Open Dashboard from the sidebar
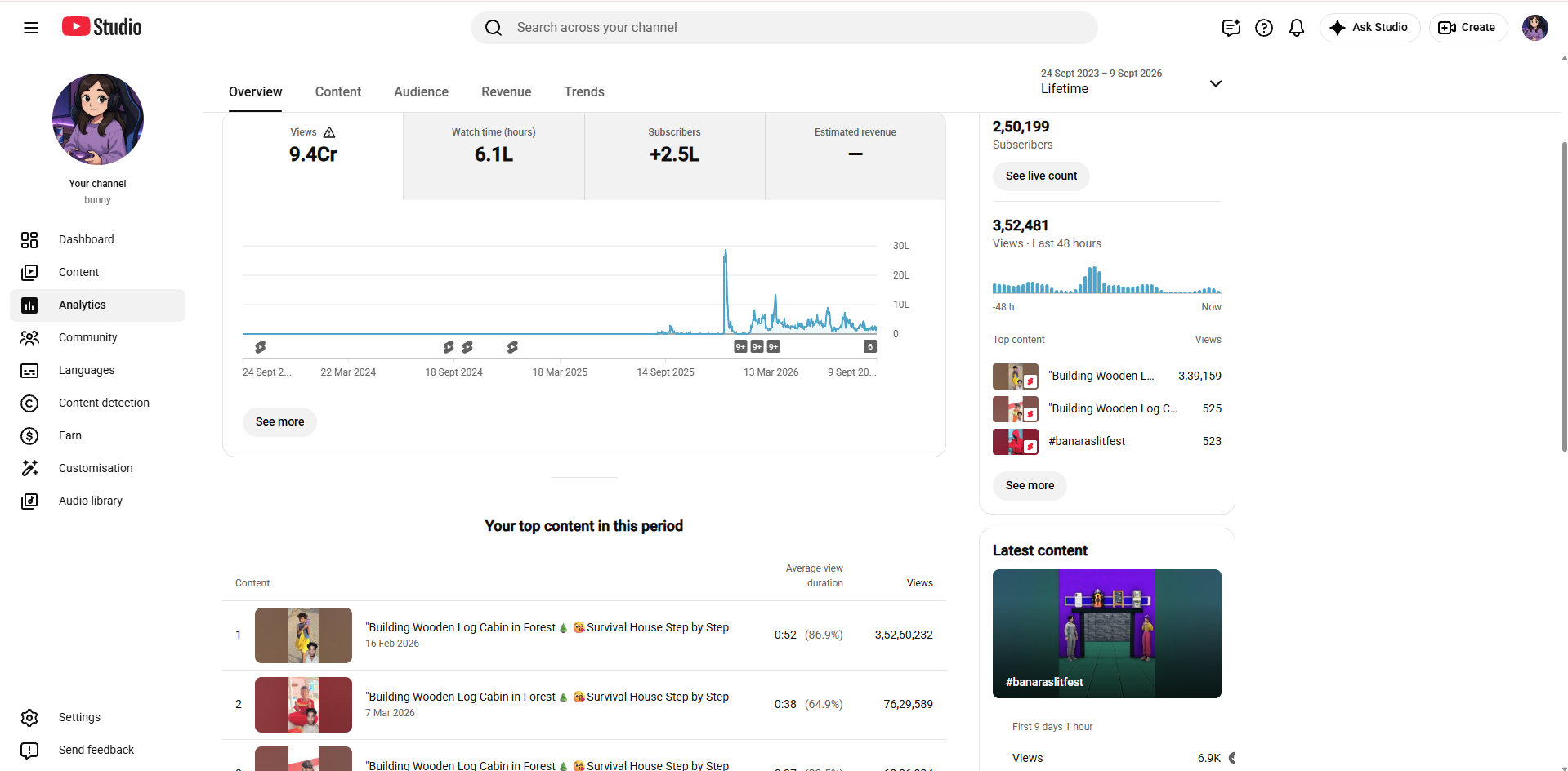 [x=98, y=239]
